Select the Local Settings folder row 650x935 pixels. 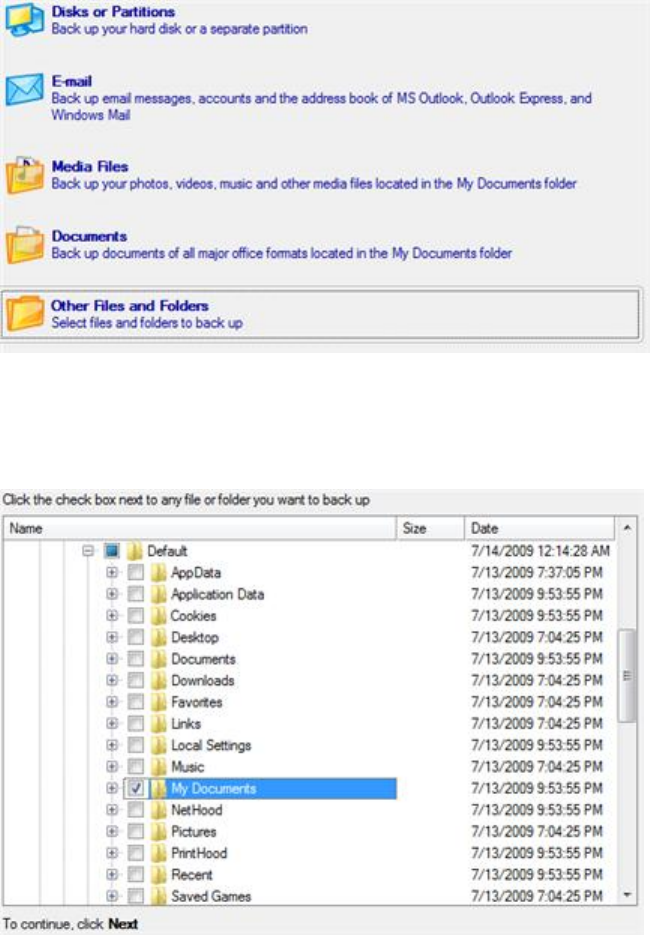pyautogui.click(x=211, y=746)
